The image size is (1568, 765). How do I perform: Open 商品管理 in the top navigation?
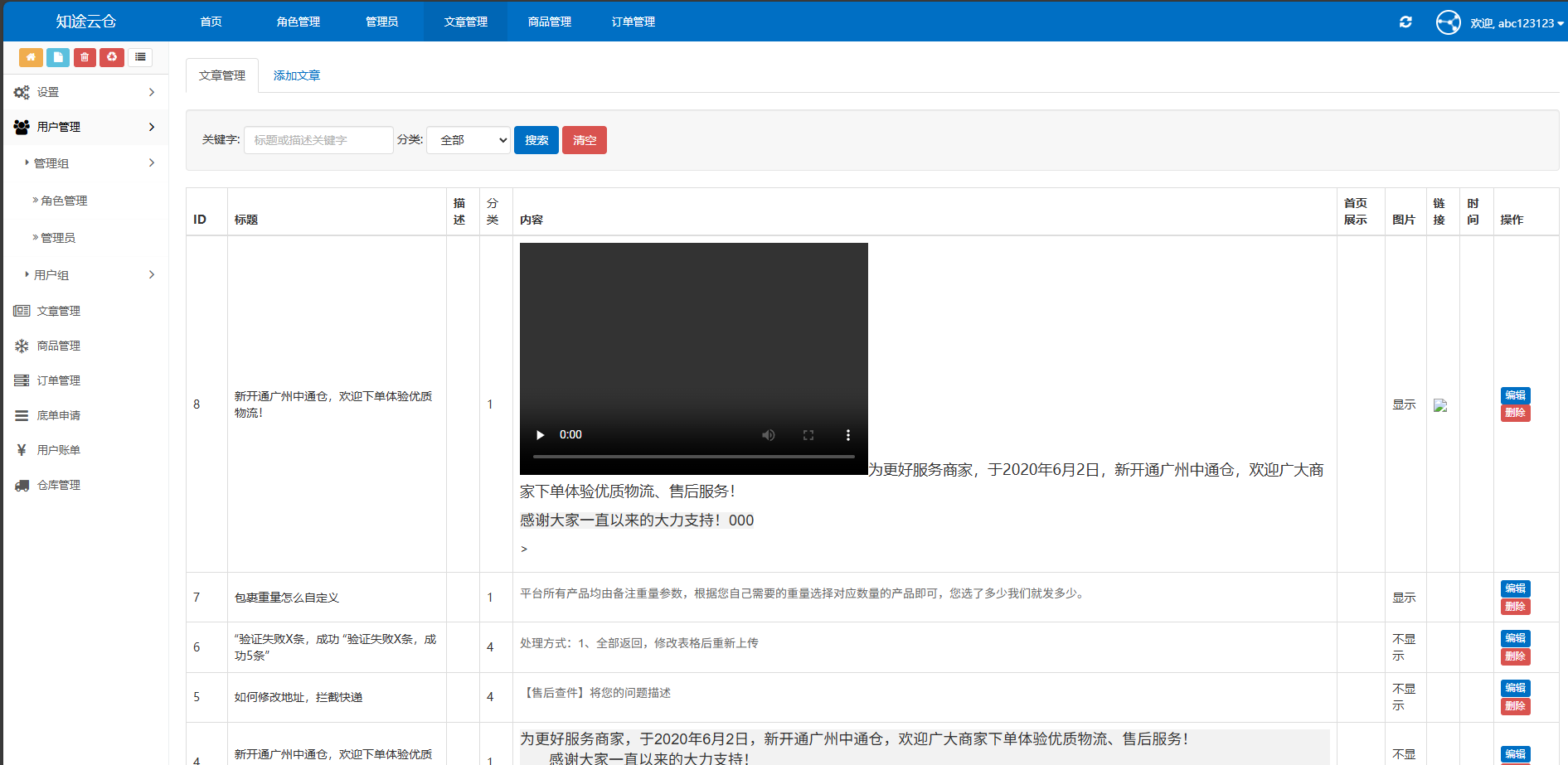click(549, 22)
